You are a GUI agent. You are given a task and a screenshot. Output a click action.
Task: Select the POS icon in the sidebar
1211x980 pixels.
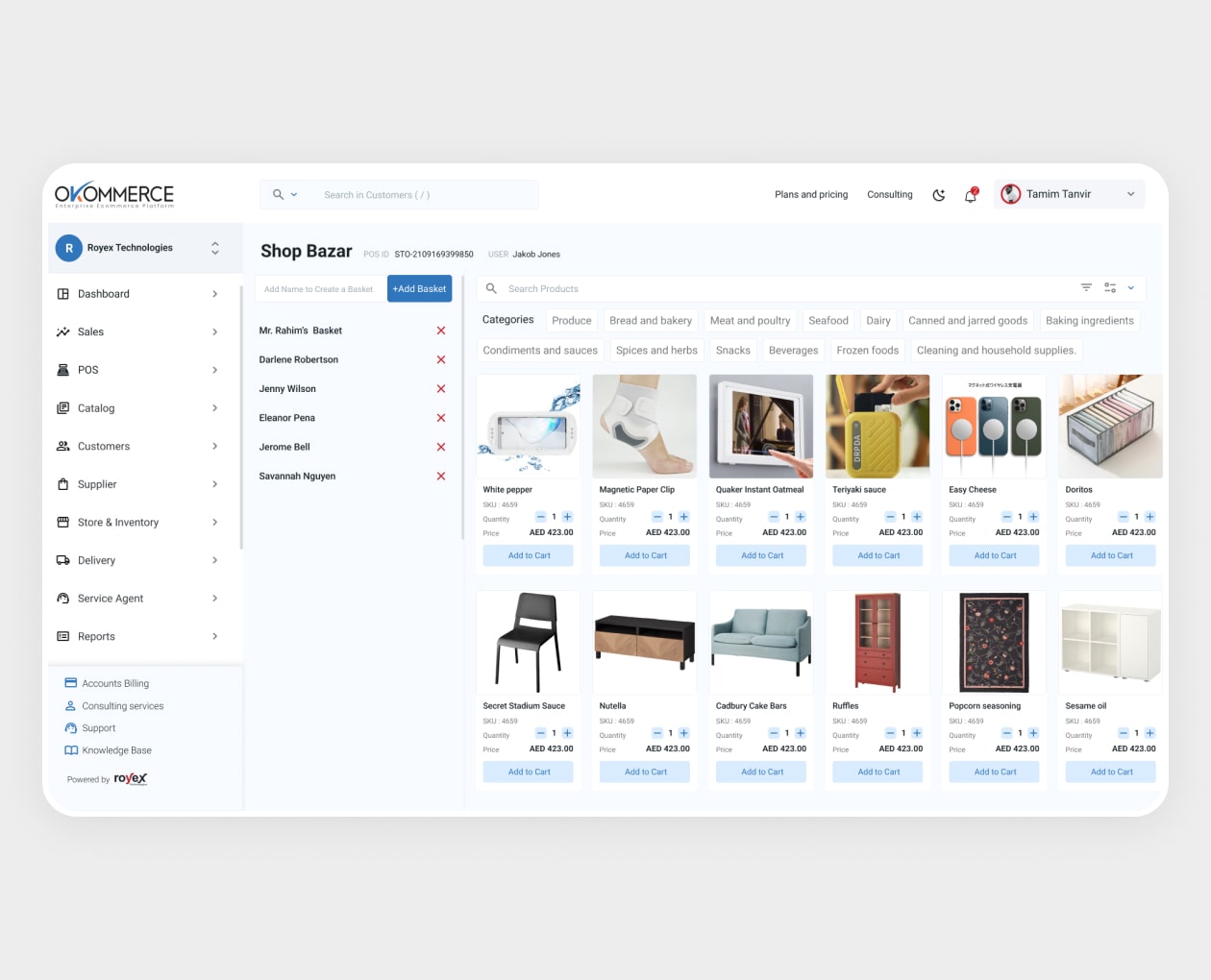pos(62,370)
